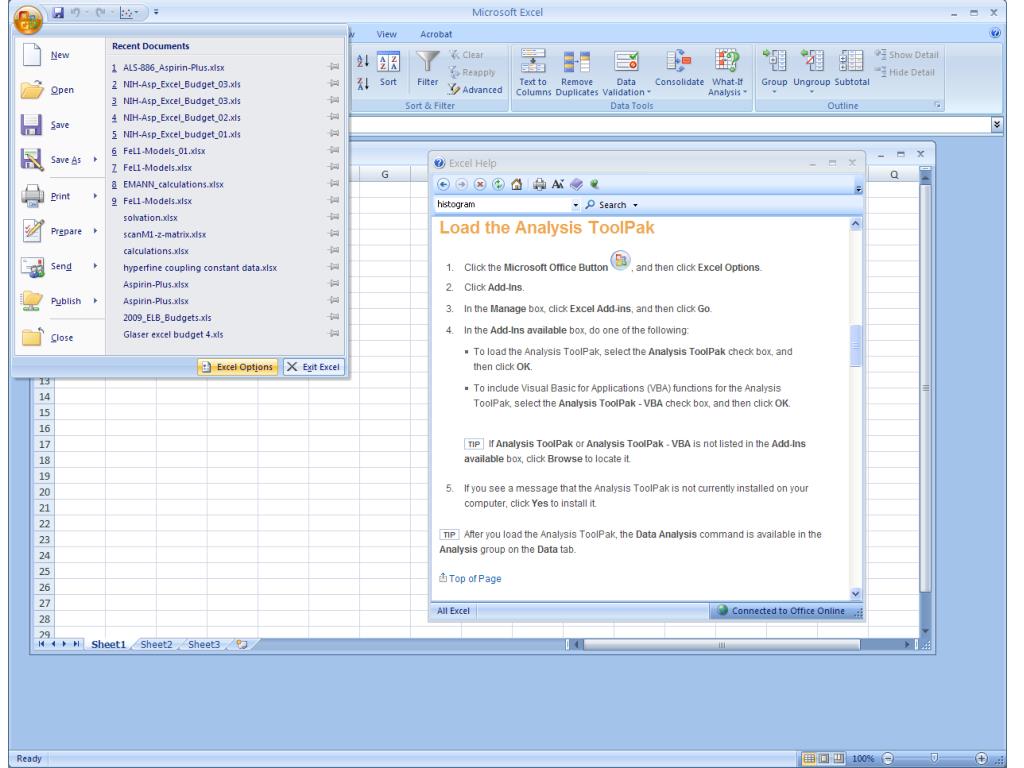Select the Sheet1 tab
This screenshot has width=1024, height=768.
point(108,645)
